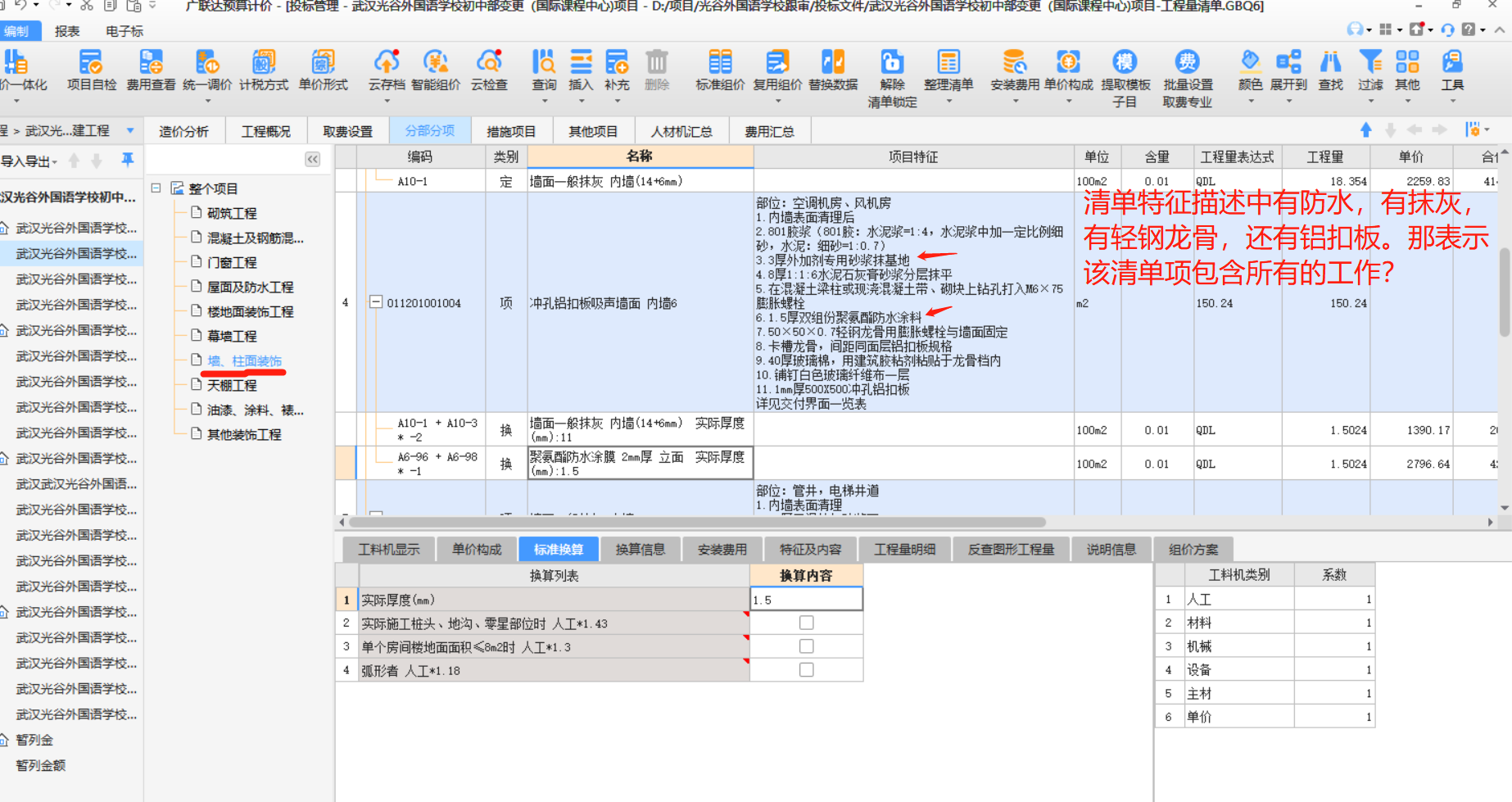Click the 名称 column header

pos(640,156)
